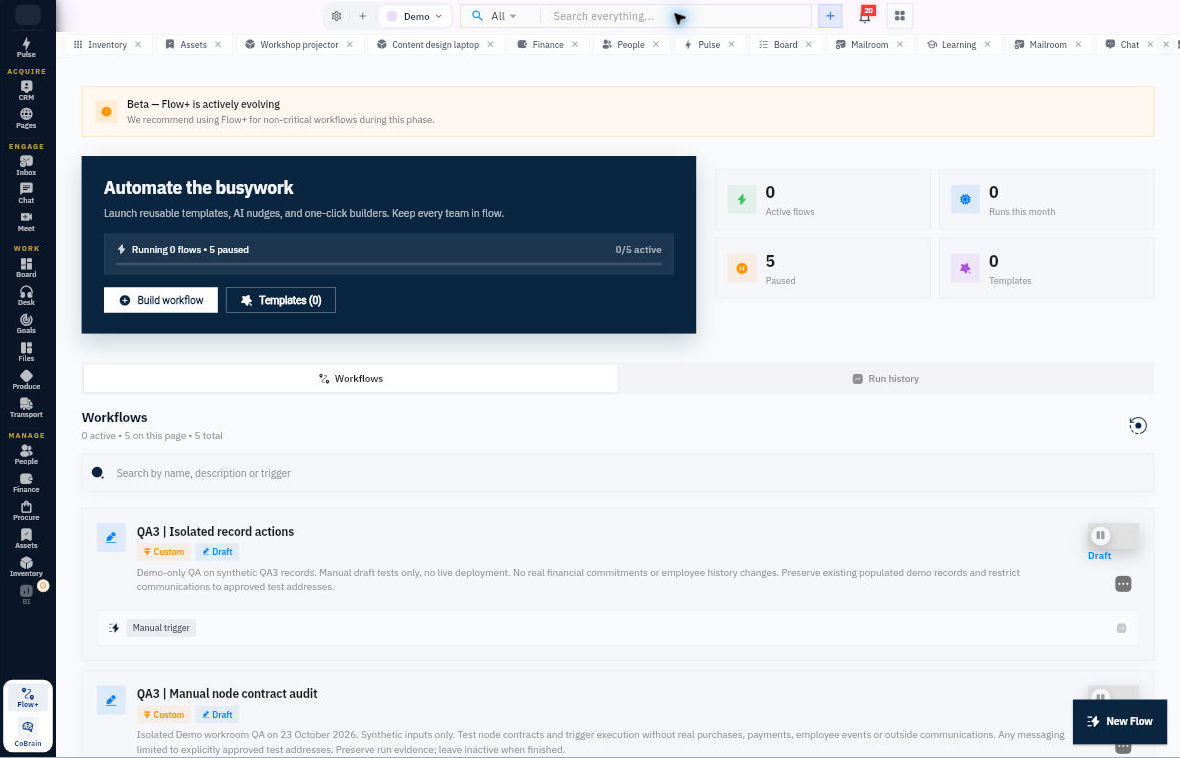Open Desk in the sidebar
This screenshot has height=758, width=1180.
[26, 295]
